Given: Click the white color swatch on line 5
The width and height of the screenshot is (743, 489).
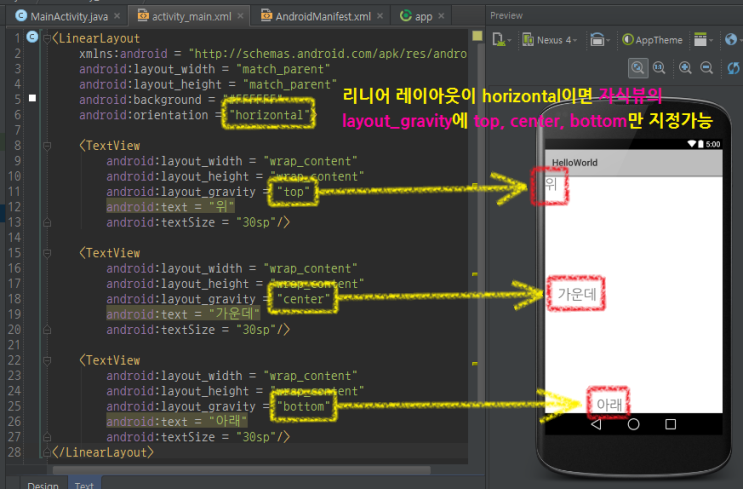Looking at the screenshot, I should point(32,98).
